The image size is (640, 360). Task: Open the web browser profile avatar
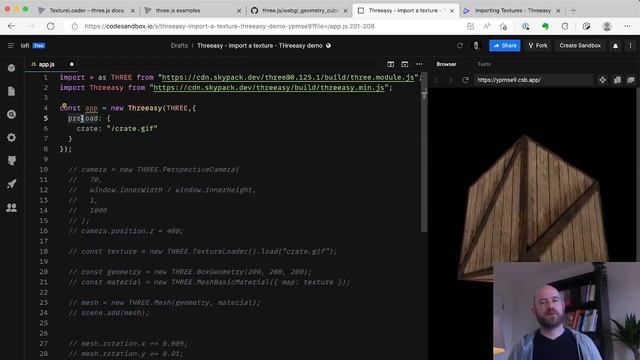pyautogui.click(x=607, y=26)
